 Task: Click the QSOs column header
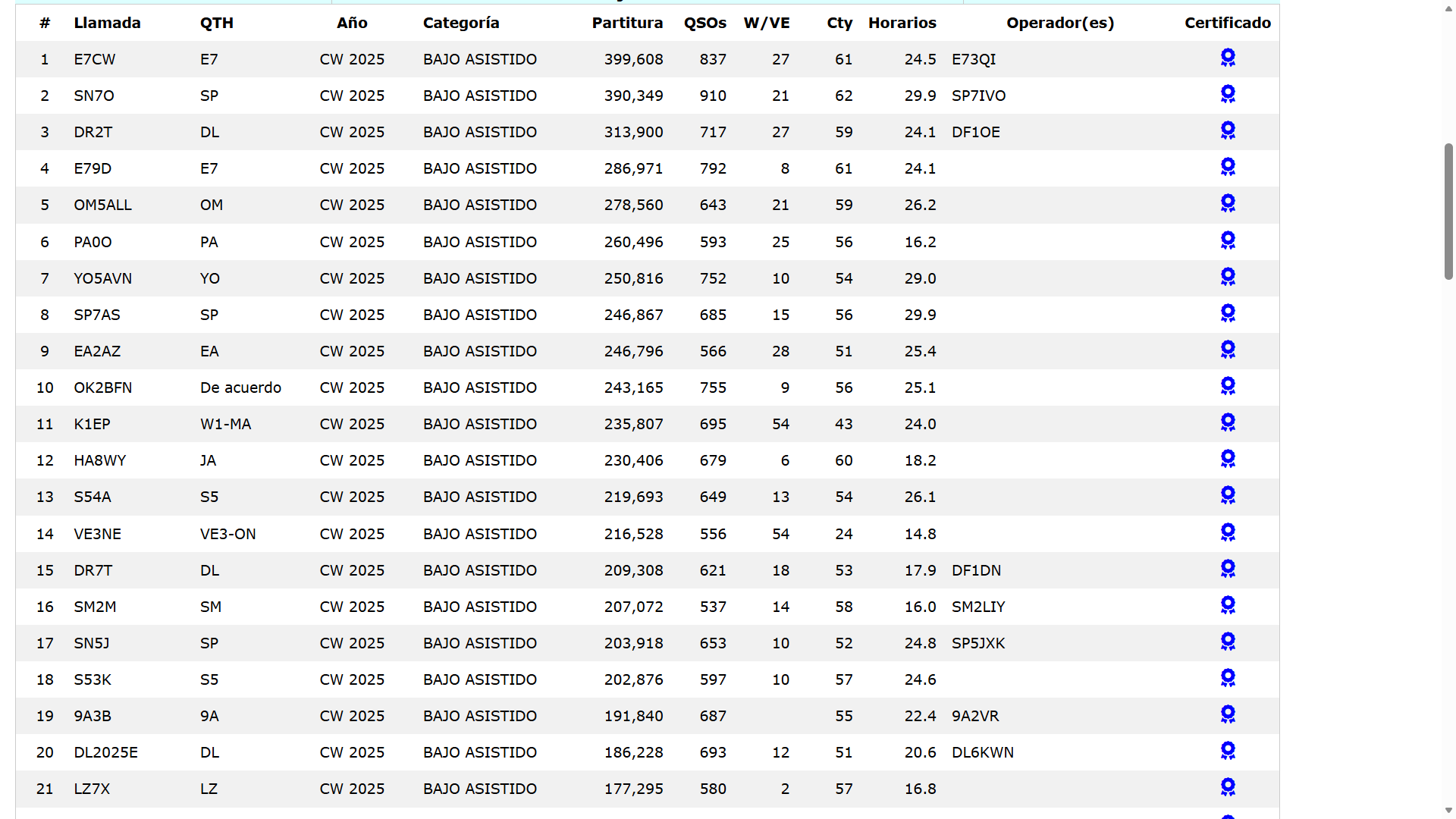(x=704, y=23)
